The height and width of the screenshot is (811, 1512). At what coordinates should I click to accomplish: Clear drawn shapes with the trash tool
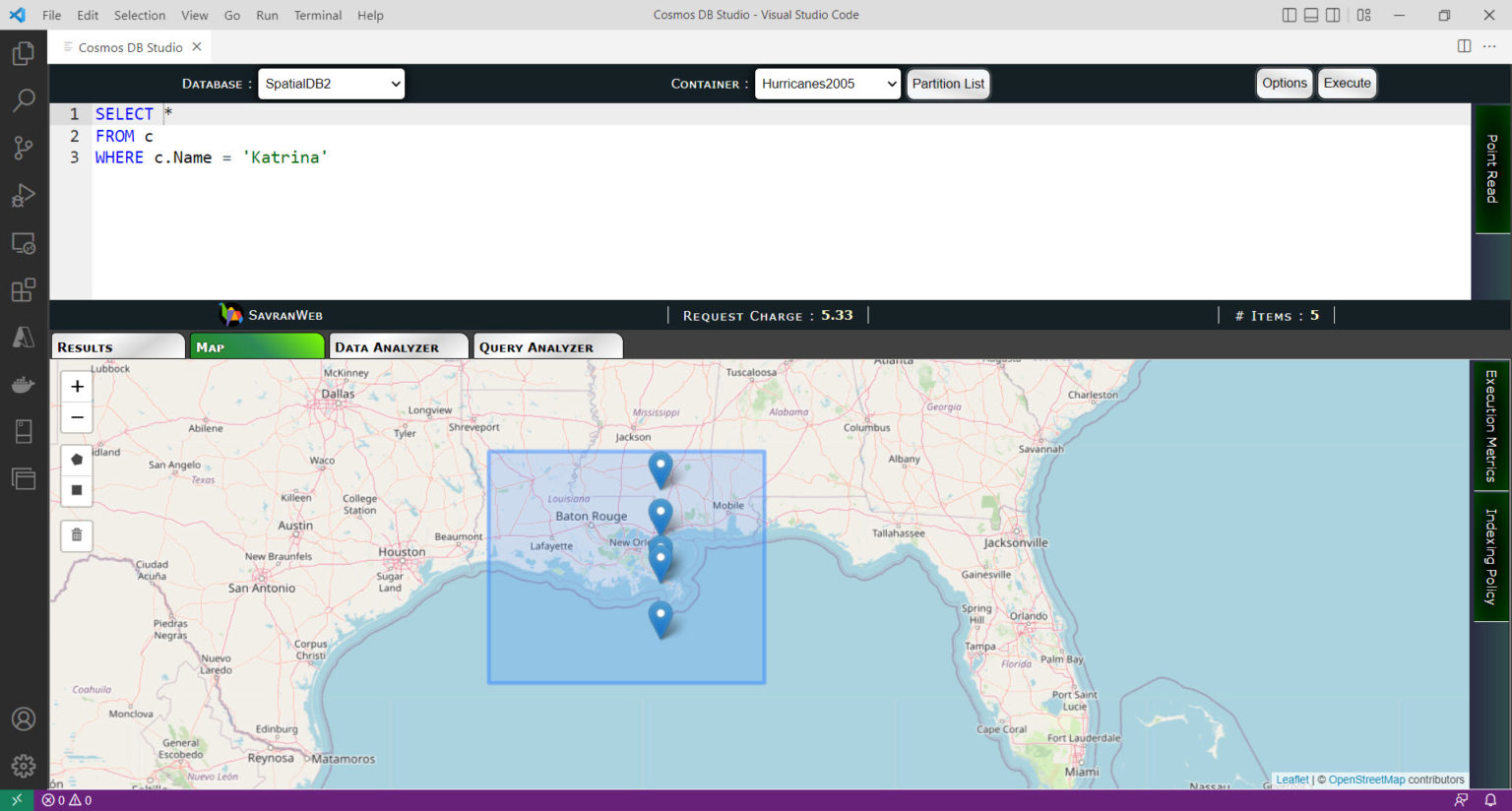coord(76,535)
